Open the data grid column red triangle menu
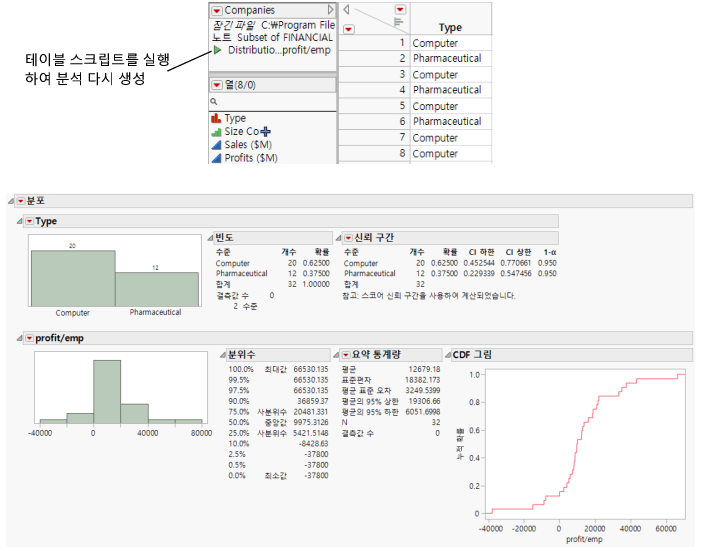Screen dimensions: 706x551 (x=400, y=9)
